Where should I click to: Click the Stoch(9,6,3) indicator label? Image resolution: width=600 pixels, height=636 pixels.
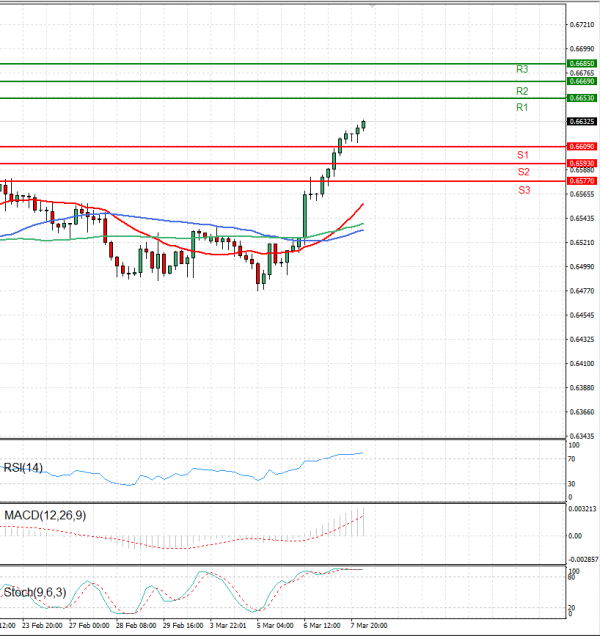tap(35, 593)
